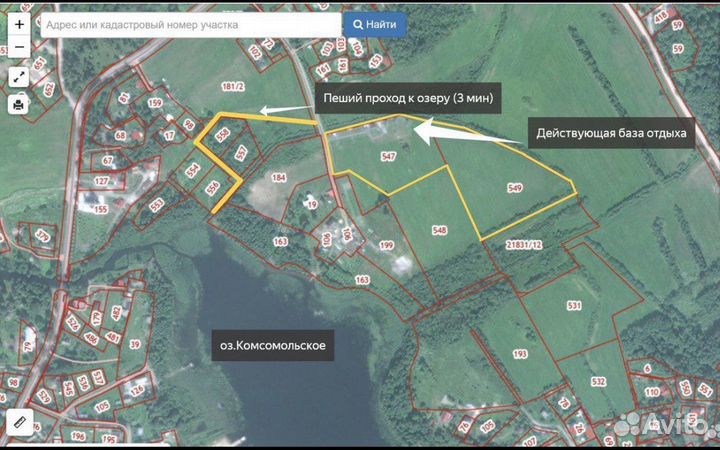Toggle fullscreen map view

click(19, 76)
